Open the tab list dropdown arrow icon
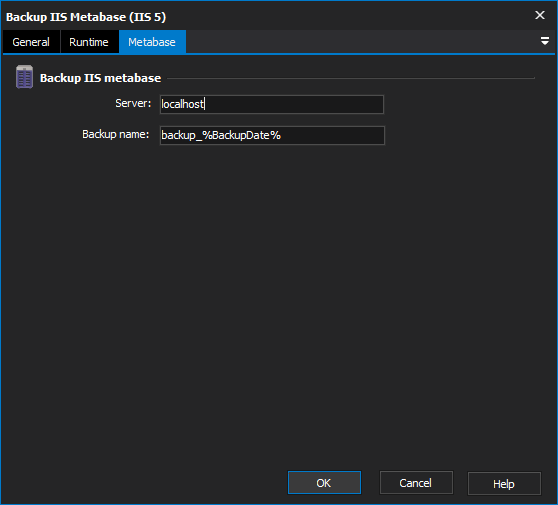This screenshot has height=505, width=558. click(544, 41)
